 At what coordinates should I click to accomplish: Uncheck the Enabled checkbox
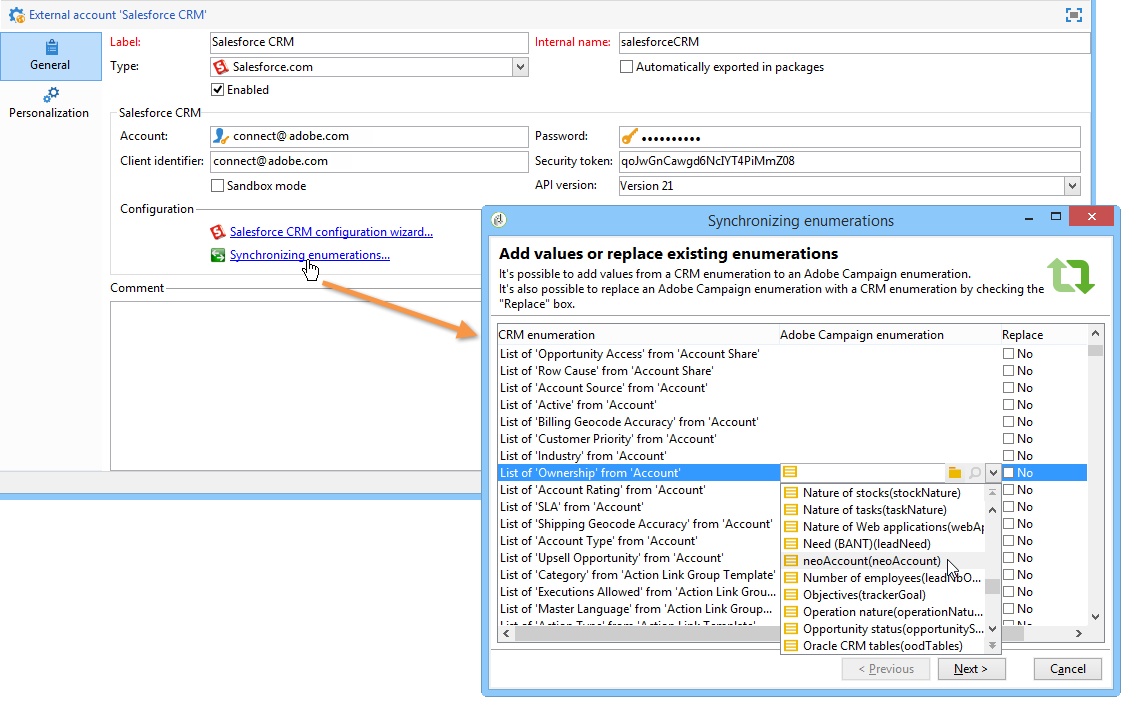(218, 90)
